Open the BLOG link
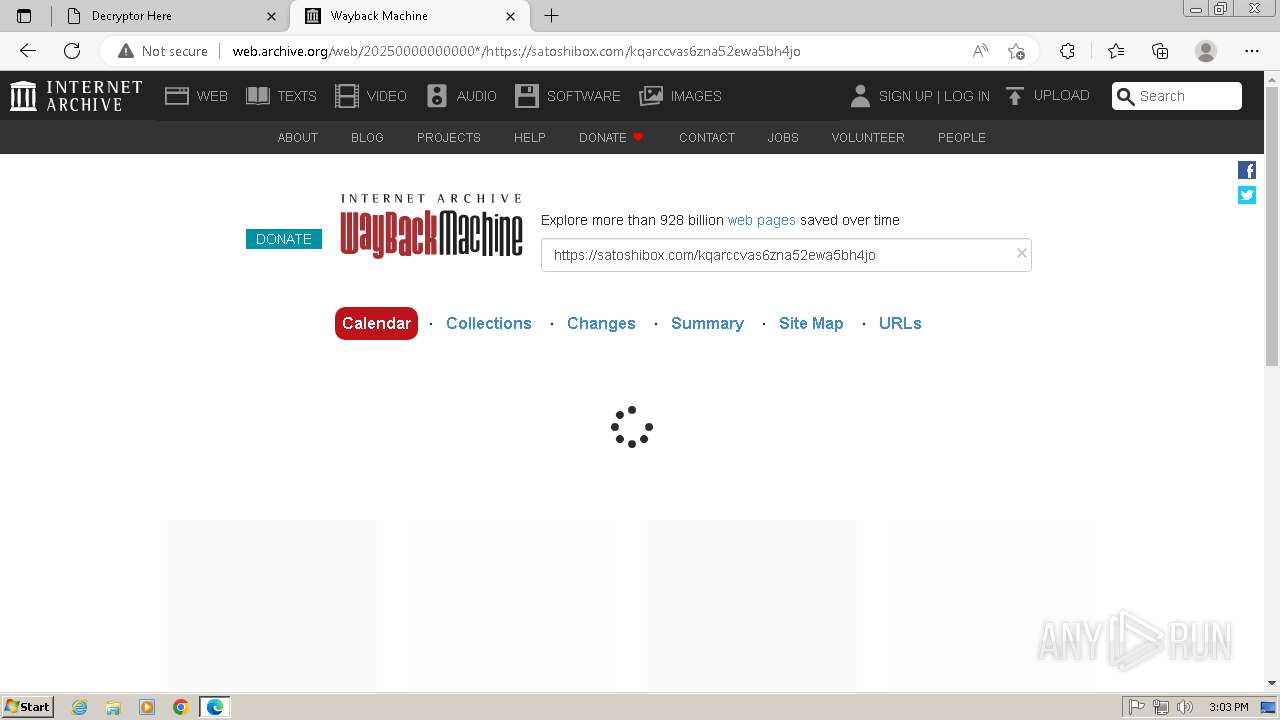Viewport: 1280px width, 720px height. click(367, 137)
